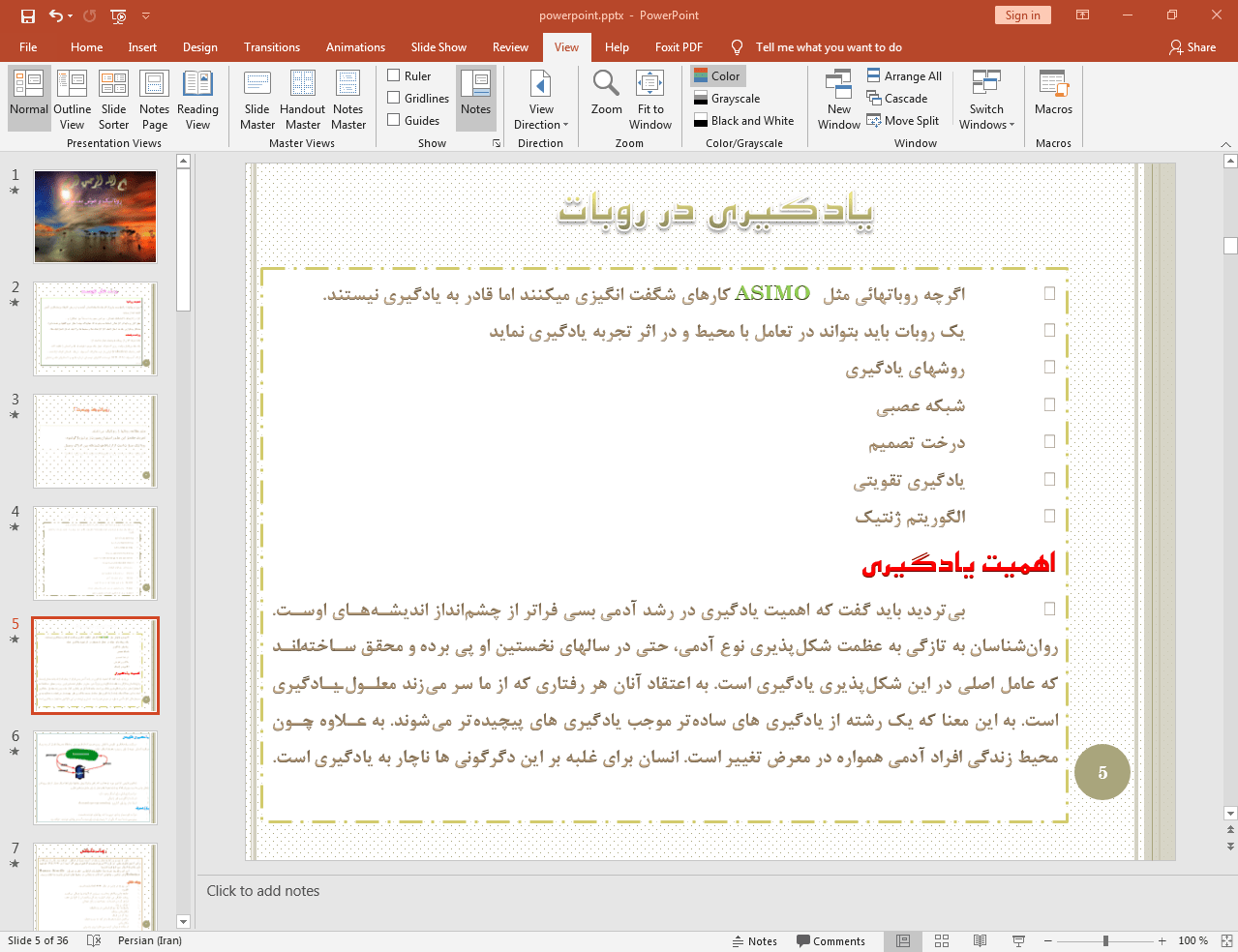Image resolution: width=1238 pixels, height=952 pixels.
Task: Select Color view mode
Action: click(x=717, y=76)
